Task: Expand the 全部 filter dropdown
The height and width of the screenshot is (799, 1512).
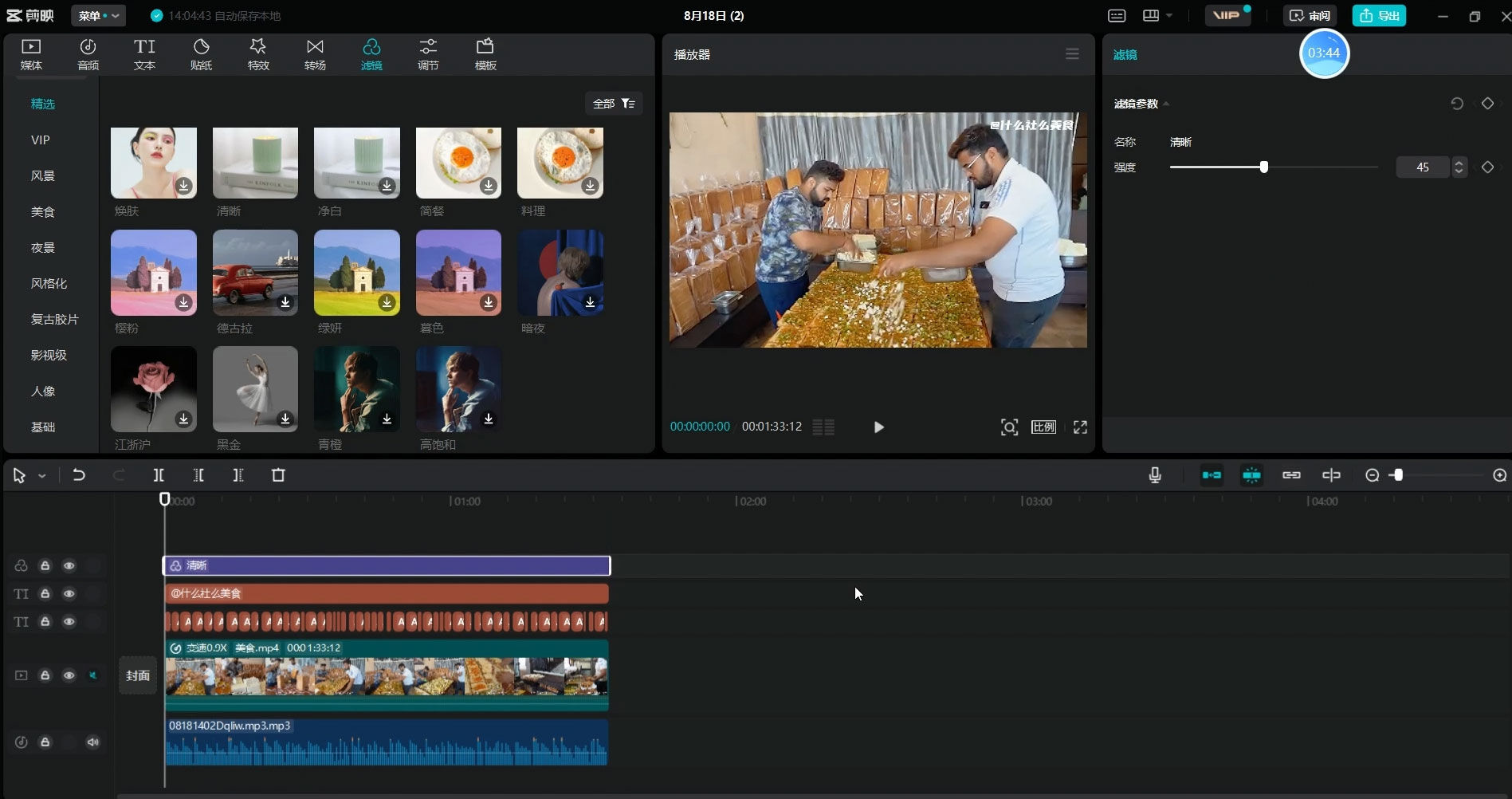Action: click(613, 104)
